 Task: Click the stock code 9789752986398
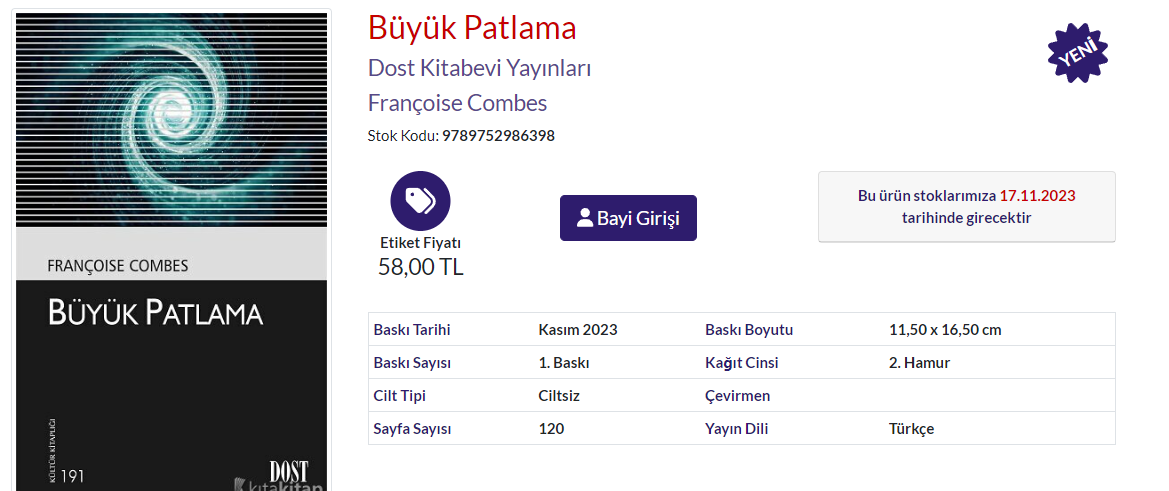pyautogui.click(x=498, y=136)
